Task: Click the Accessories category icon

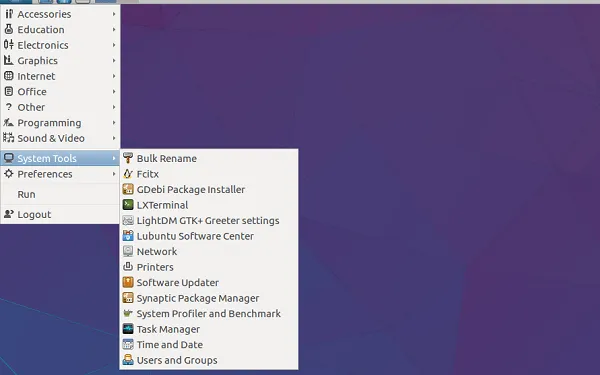Action: [x=9, y=14]
